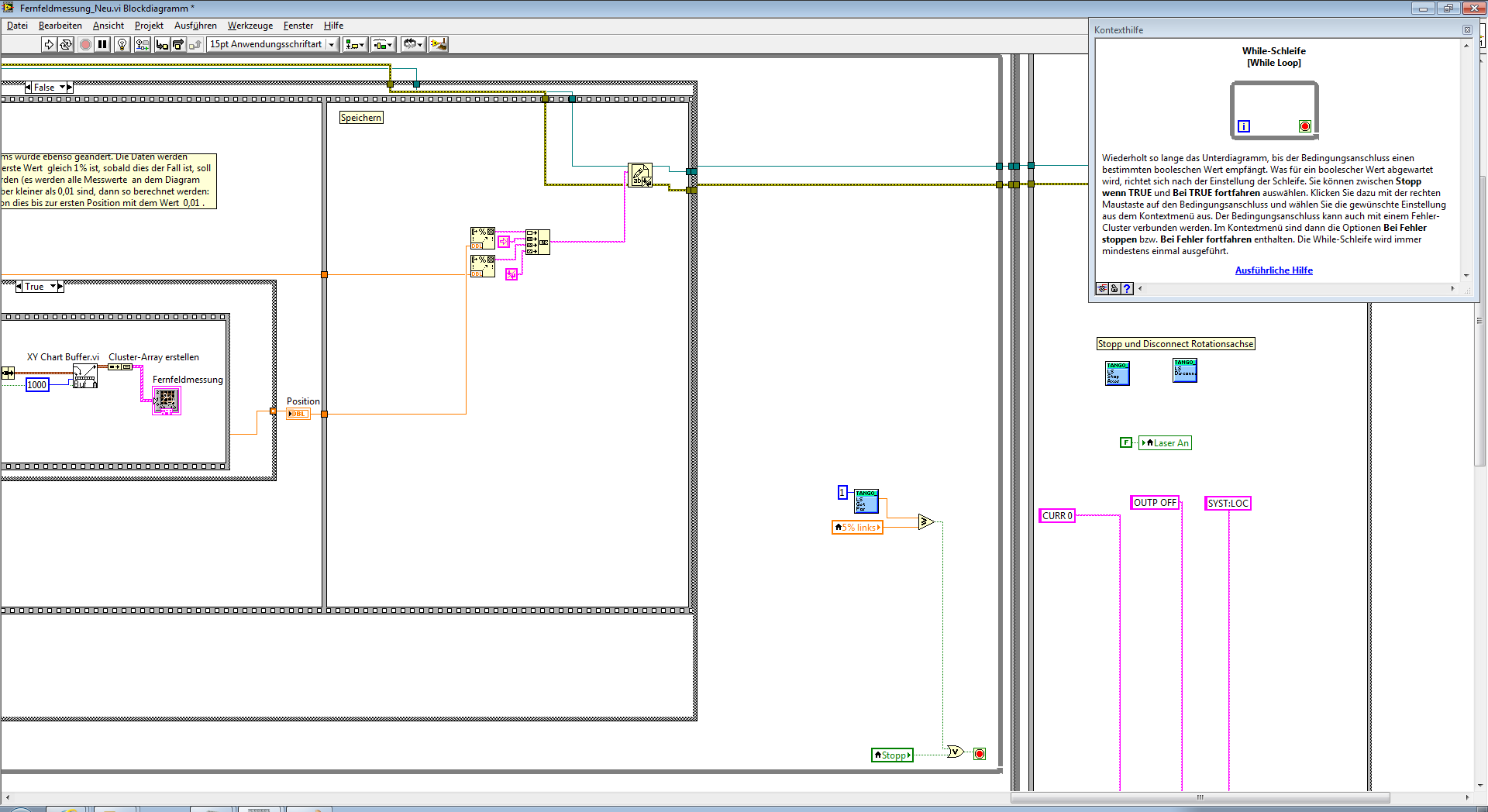Image resolution: width=1488 pixels, height=812 pixels.
Task: Open the Fenster menu
Action: (298, 26)
